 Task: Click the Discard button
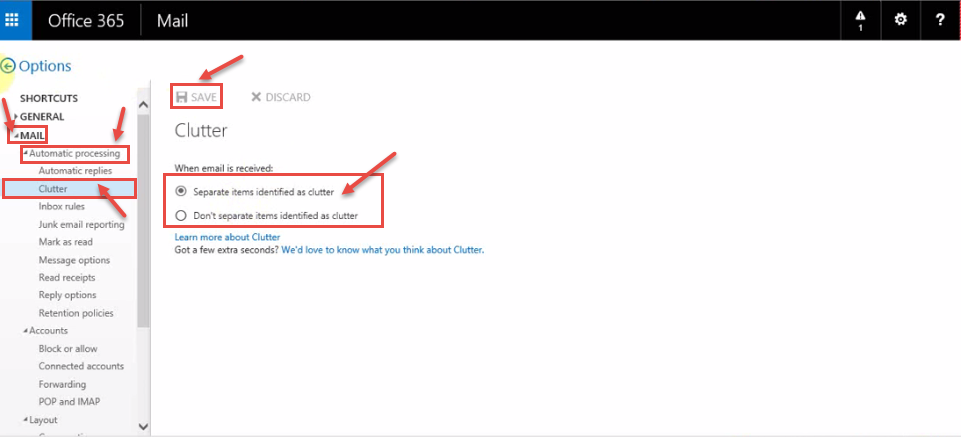click(x=281, y=97)
